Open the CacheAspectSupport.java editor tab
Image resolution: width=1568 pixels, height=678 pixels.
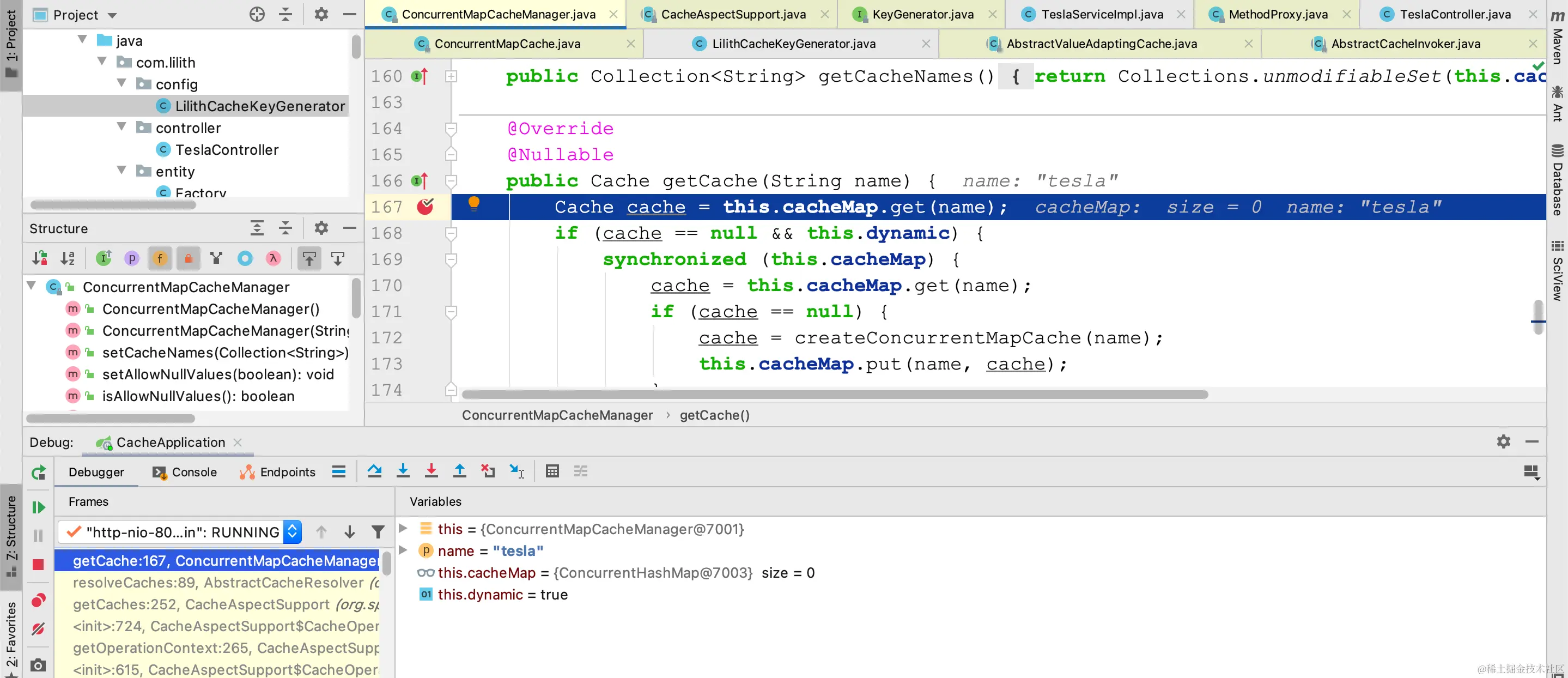pos(733,14)
